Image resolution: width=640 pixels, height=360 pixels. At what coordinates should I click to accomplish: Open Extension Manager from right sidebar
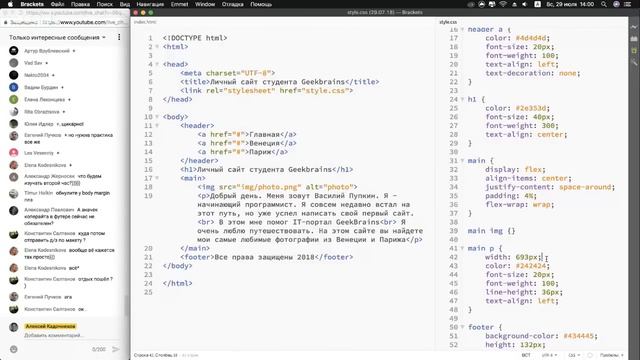coord(634,39)
